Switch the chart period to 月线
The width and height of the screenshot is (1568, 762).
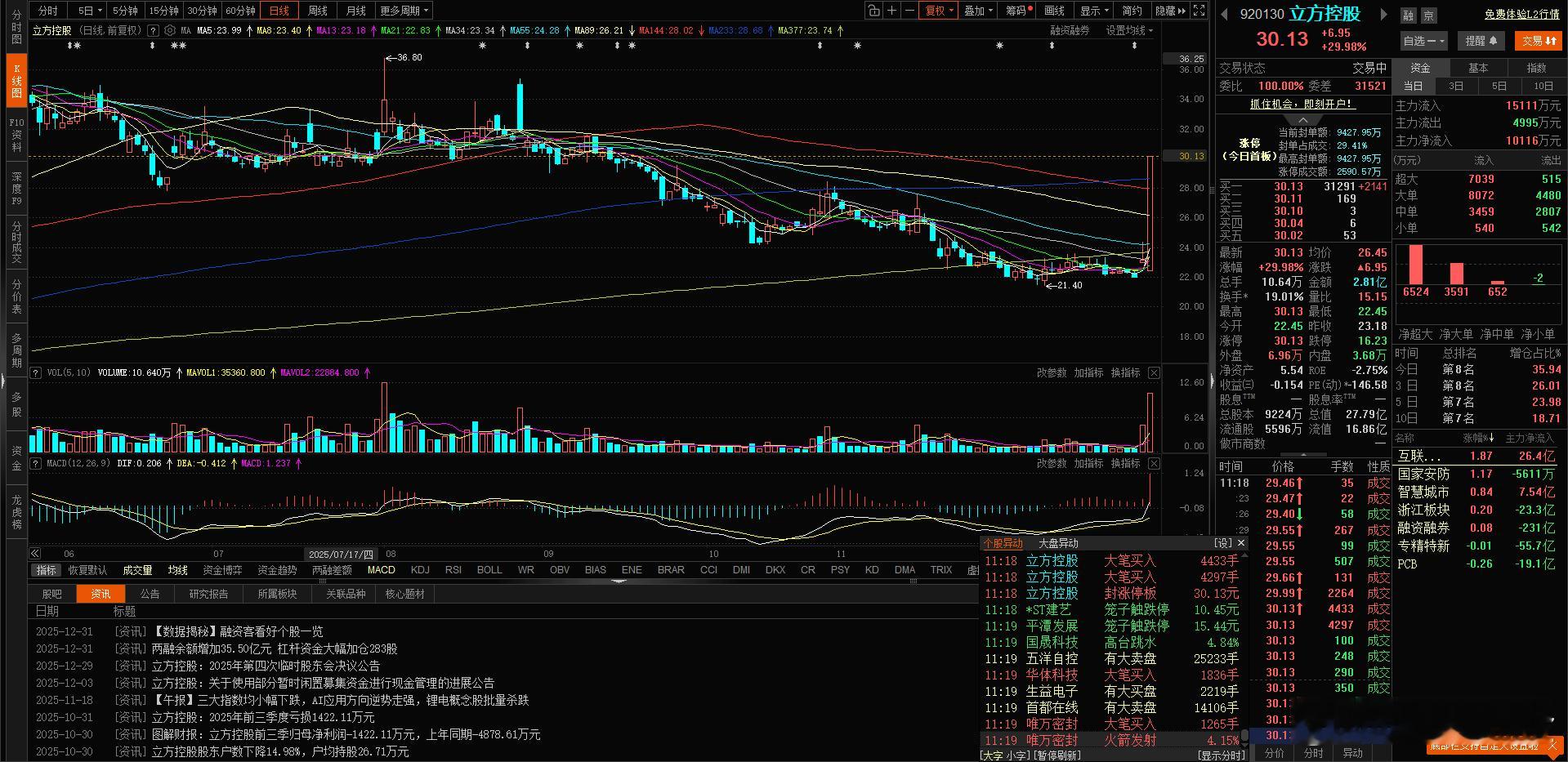(356, 11)
